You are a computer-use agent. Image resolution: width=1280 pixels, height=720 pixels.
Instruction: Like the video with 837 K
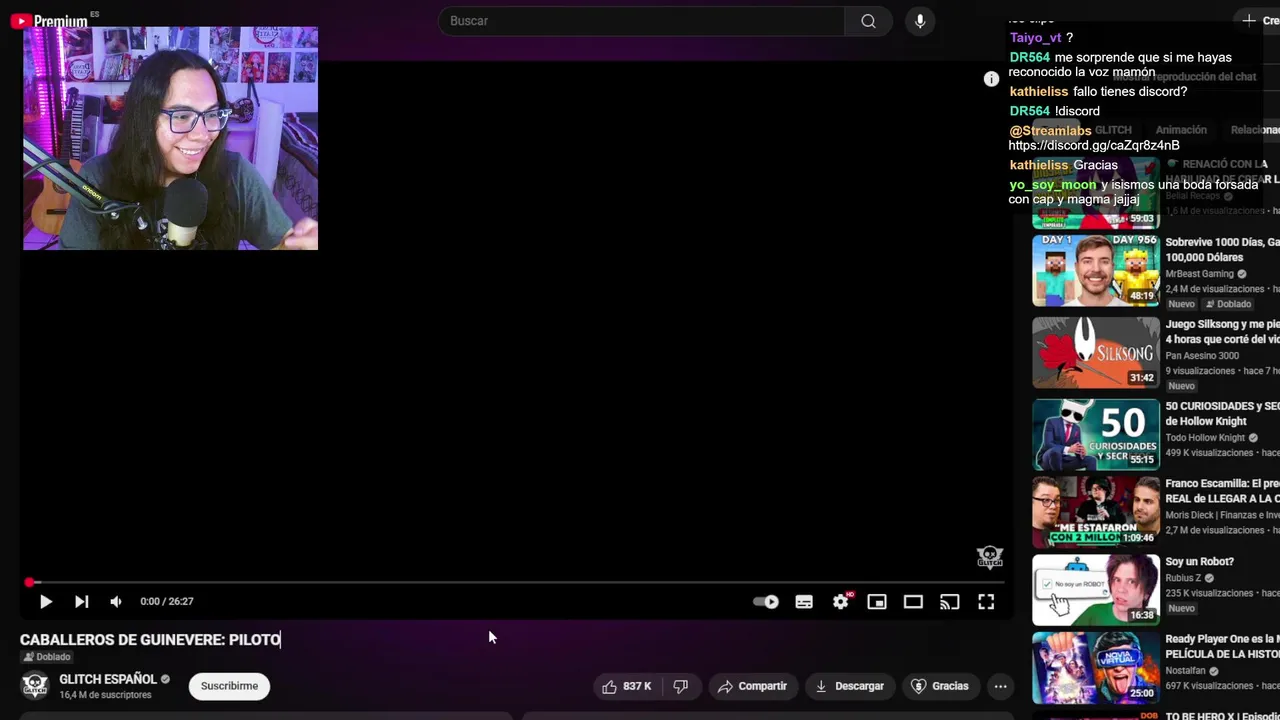pyautogui.click(x=627, y=686)
